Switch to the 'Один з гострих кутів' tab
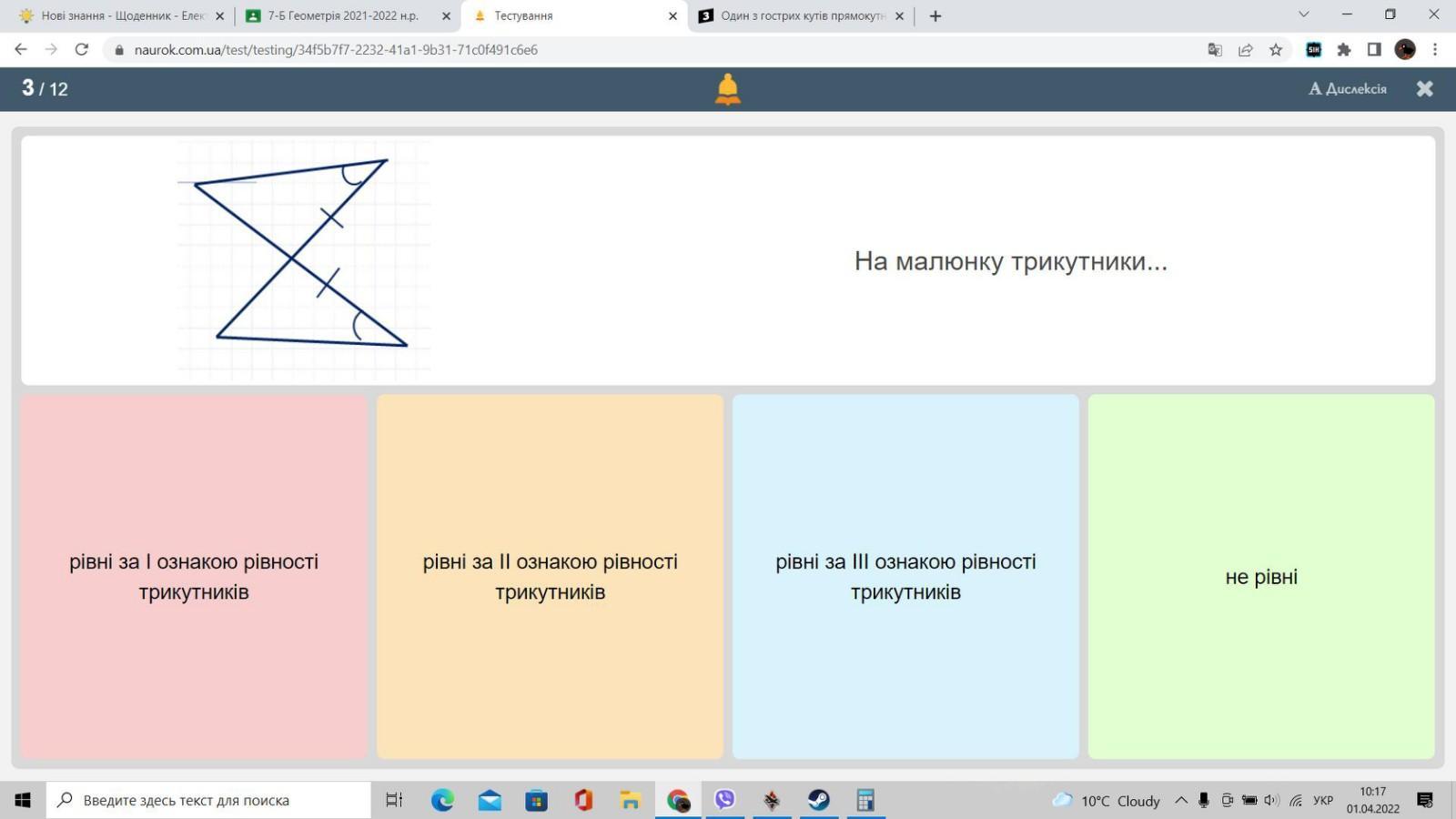This screenshot has width=1456, height=819. (802, 15)
